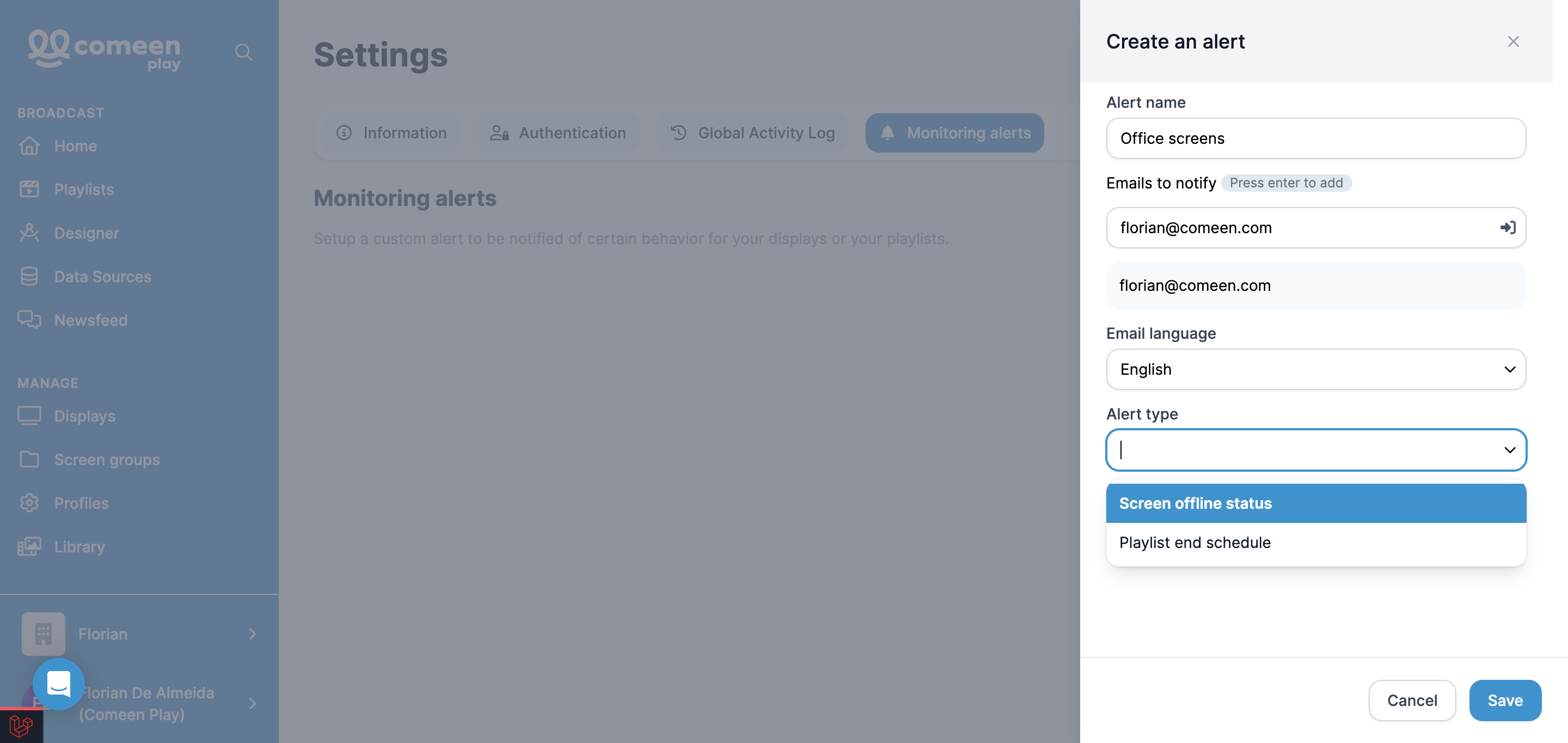Screen dimensions: 1568x743
Task: Select the Monitoring alerts tab
Action: coord(954,133)
